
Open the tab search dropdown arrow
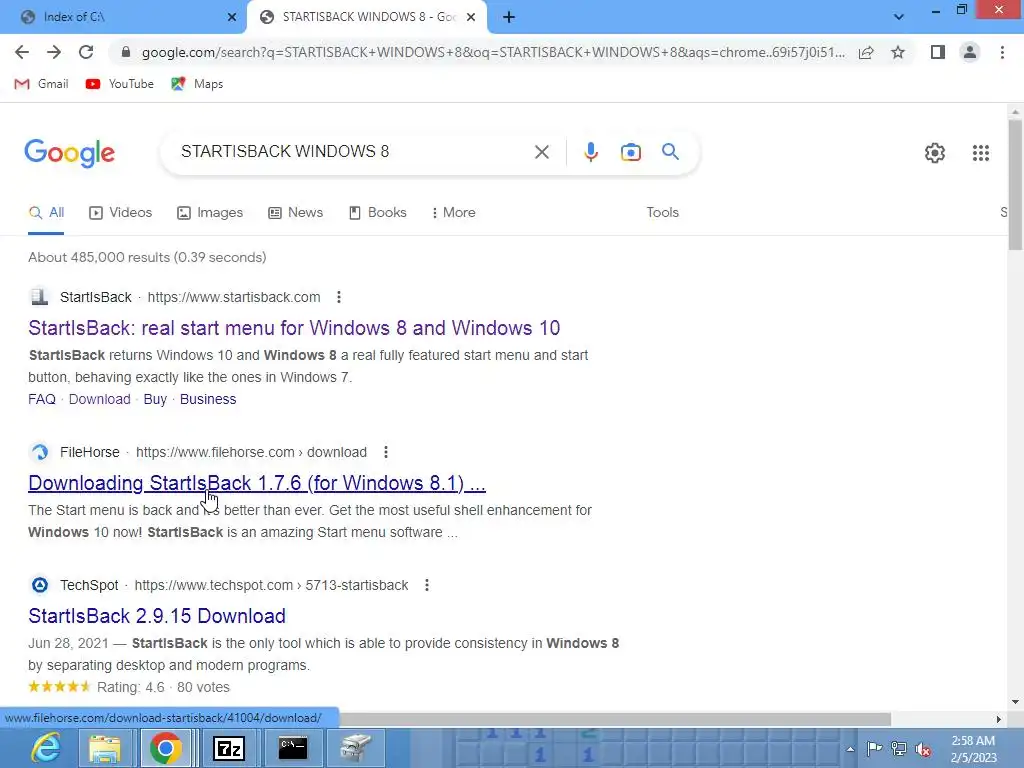(899, 17)
